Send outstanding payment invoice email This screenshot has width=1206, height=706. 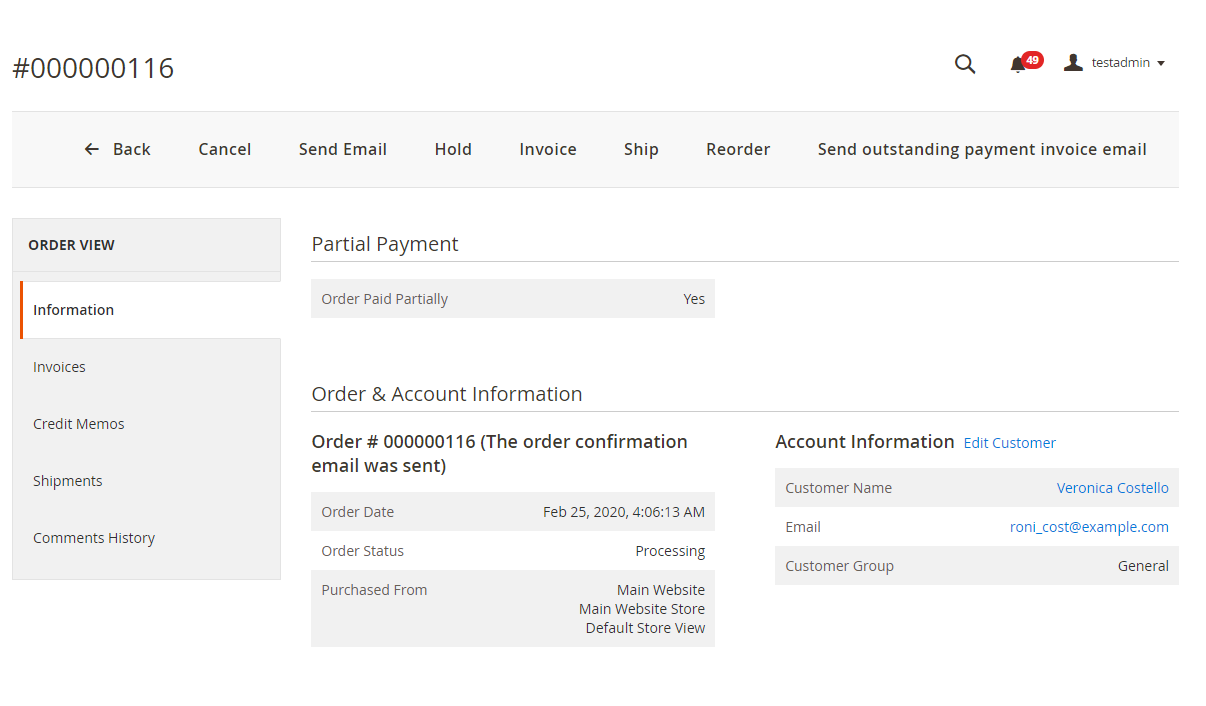pos(981,149)
